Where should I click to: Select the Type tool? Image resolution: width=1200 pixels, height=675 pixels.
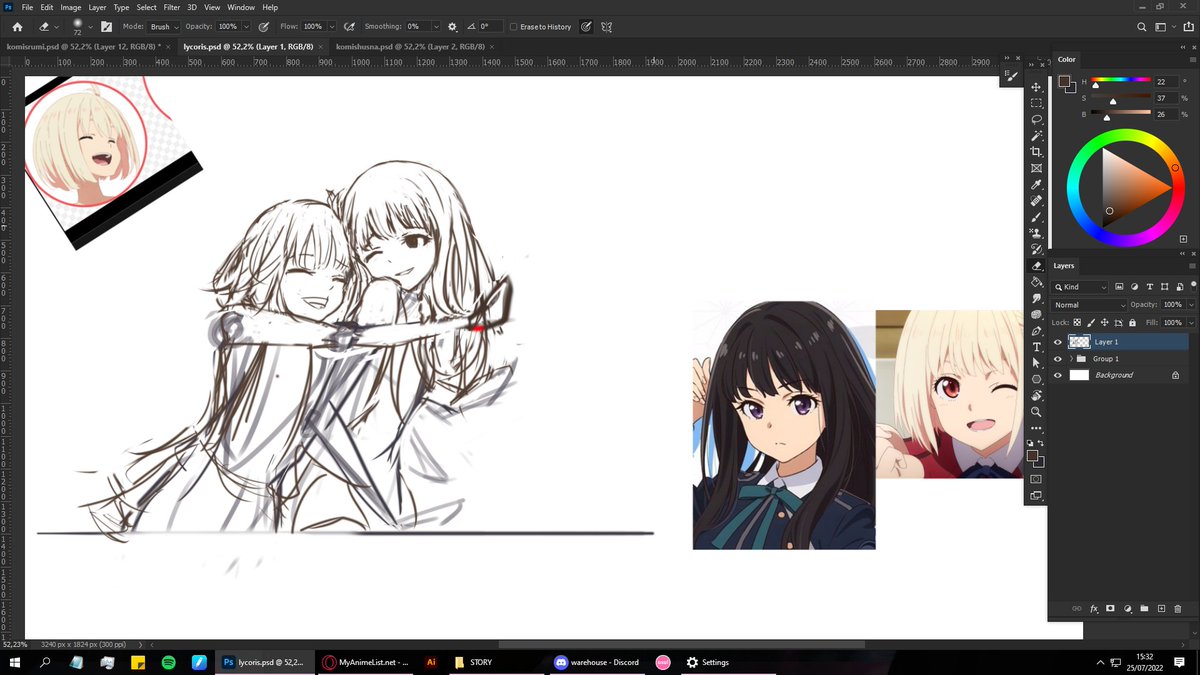[x=1036, y=347]
